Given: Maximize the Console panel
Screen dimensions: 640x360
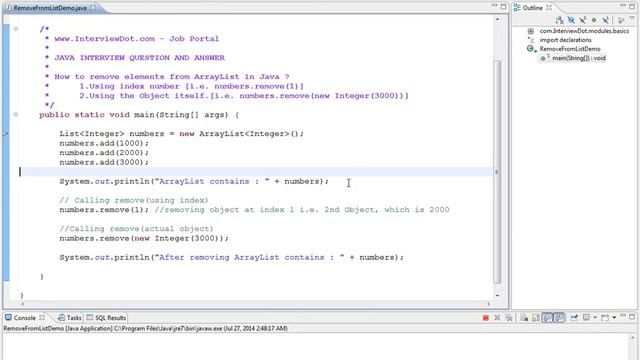Looking at the screenshot, I should point(632,317).
